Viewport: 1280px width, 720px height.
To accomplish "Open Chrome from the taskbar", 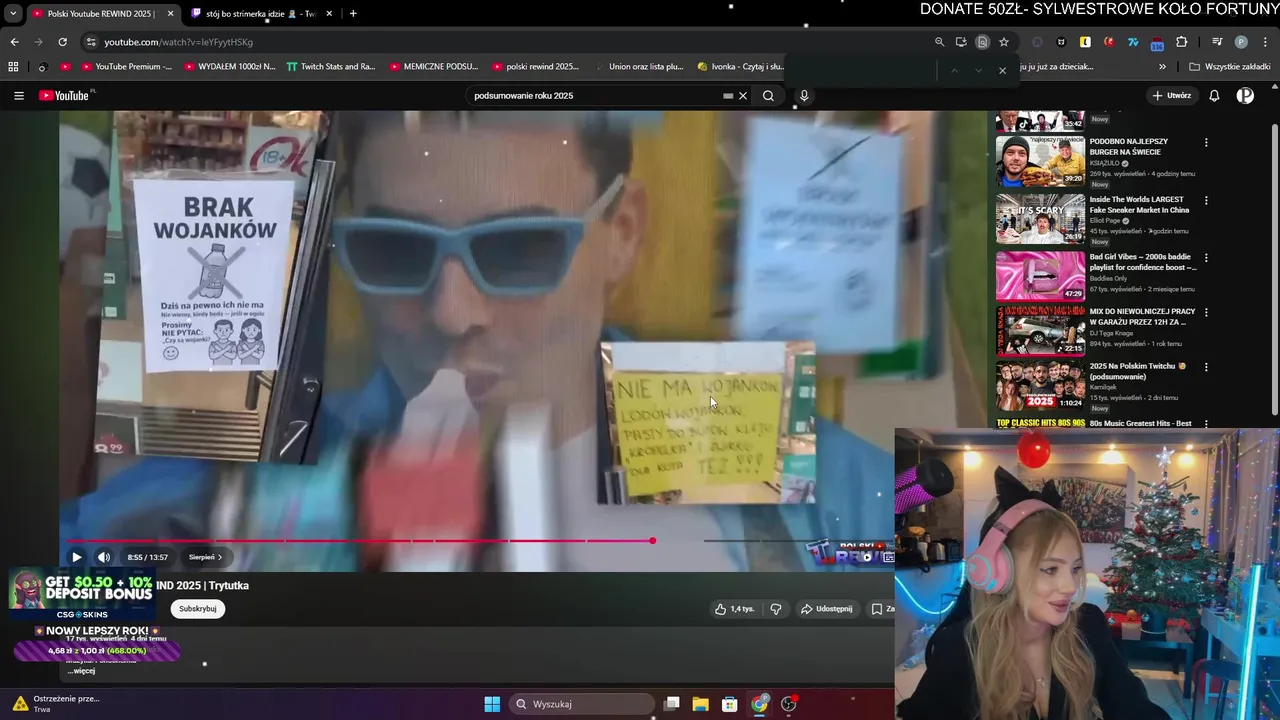I will pos(760,704).
